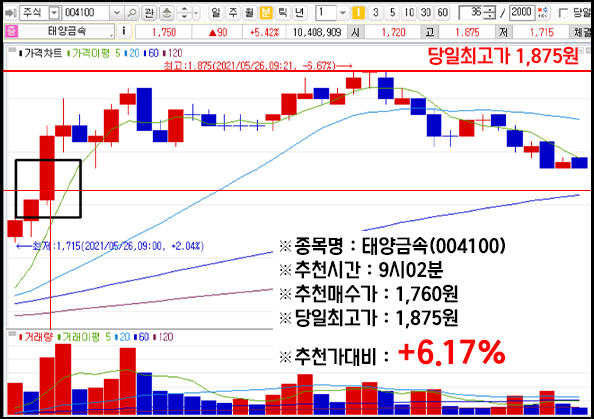This screenshot has width=594, height=419.
Task: Click volume MA 5 green legend
Action: coord(108,337)
